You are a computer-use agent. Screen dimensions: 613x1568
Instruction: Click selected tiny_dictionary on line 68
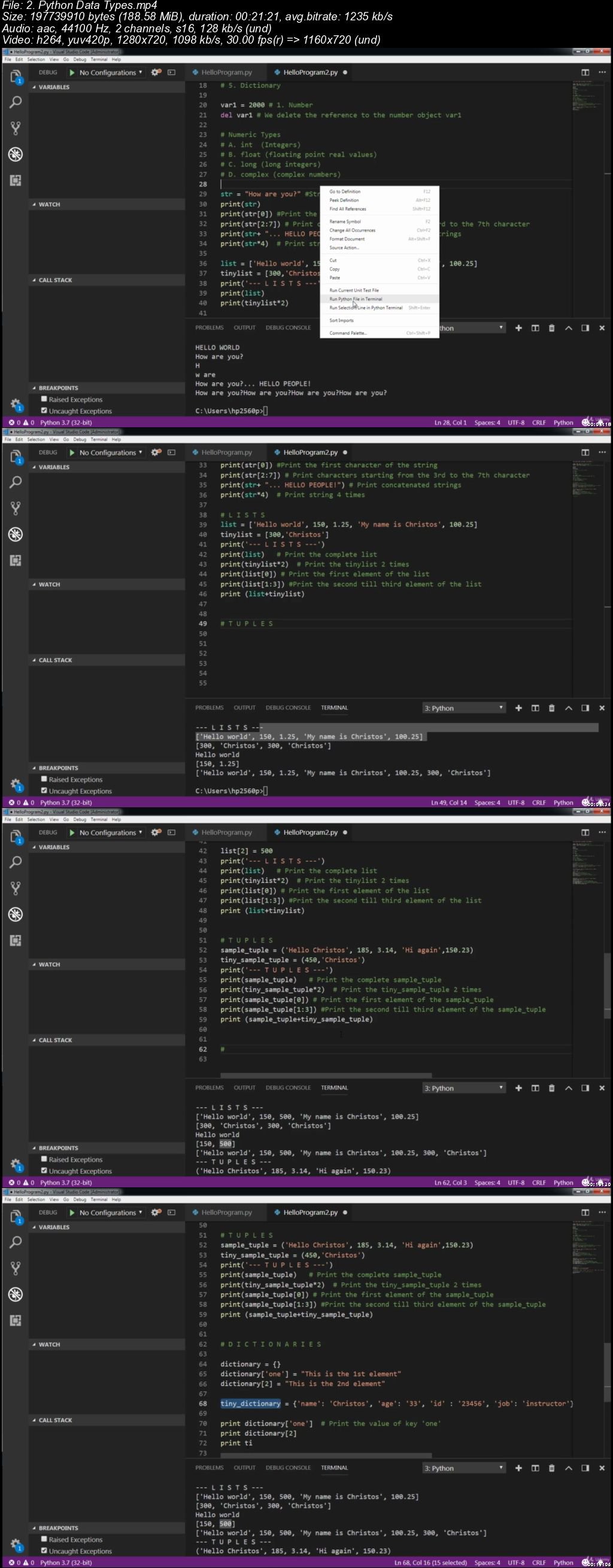coord(250,1403)
